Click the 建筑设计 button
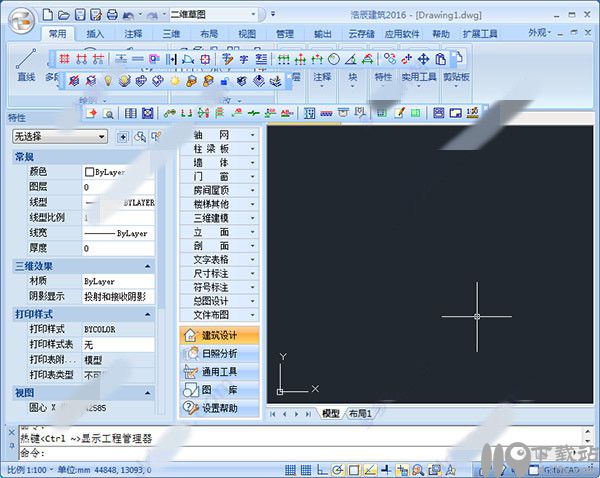This screenshot has width=600, height=478. [x=220, y=336]
